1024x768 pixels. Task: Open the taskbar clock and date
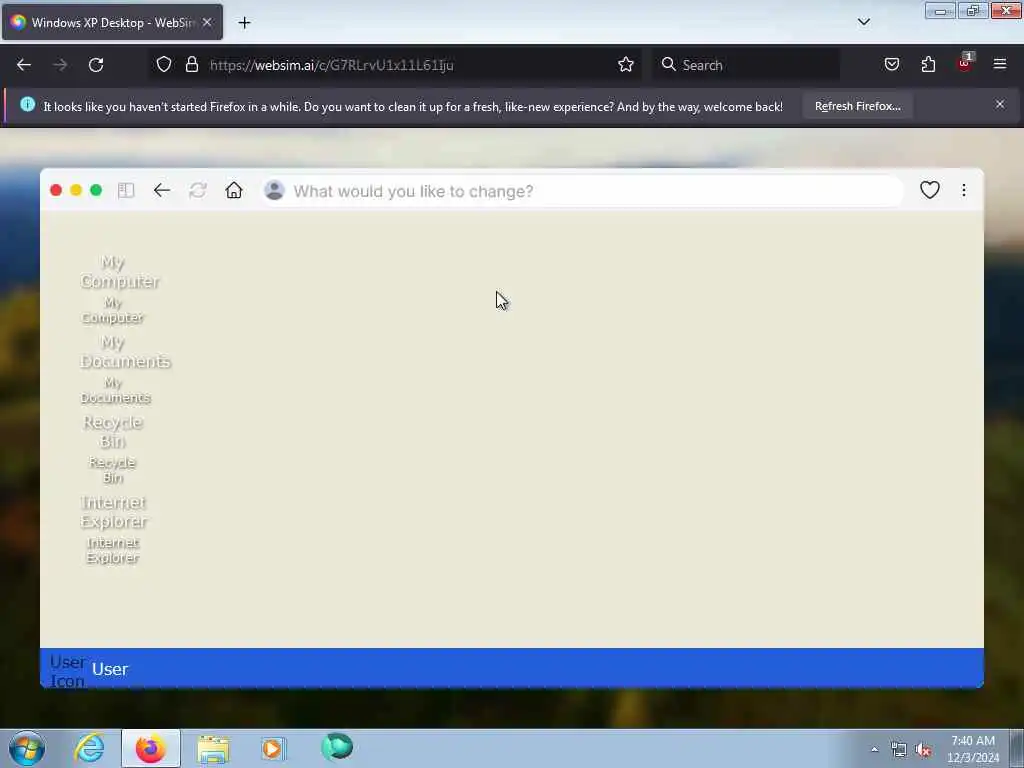tap(973, 748)
